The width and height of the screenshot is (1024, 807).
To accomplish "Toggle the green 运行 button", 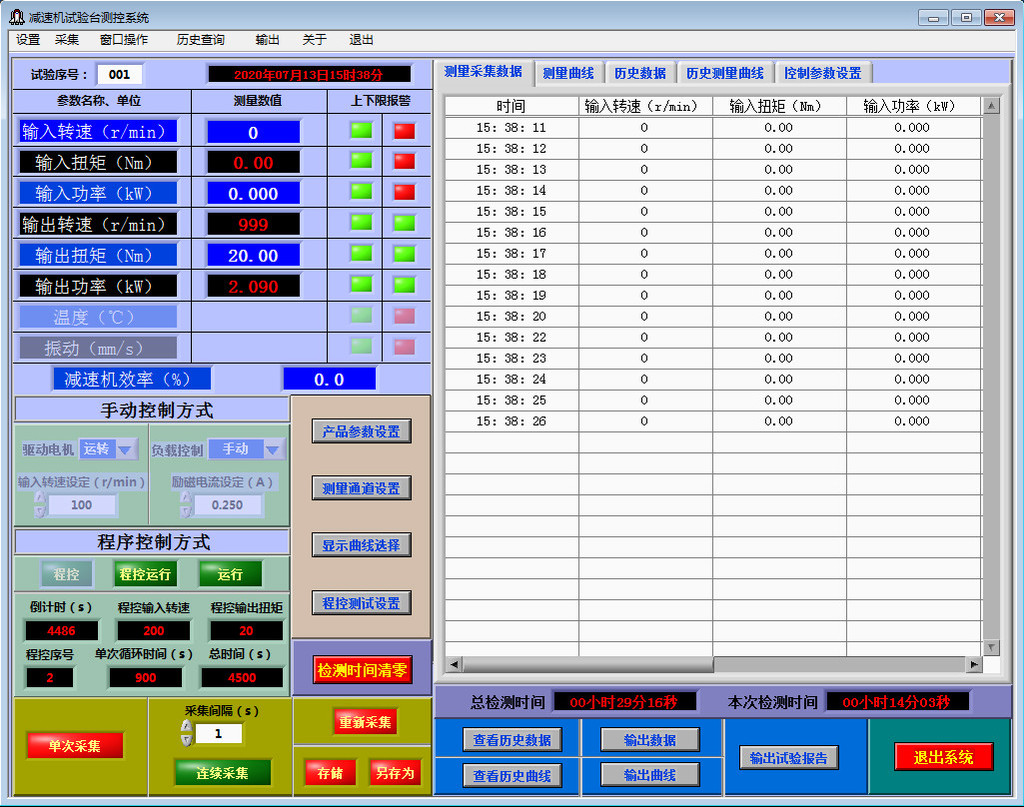I will 230,574.
